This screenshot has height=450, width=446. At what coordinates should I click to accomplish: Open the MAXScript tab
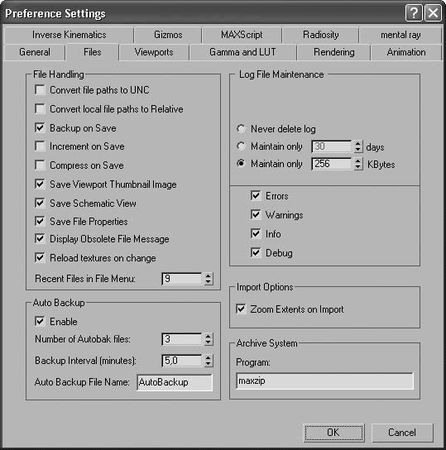pos(241,35)
